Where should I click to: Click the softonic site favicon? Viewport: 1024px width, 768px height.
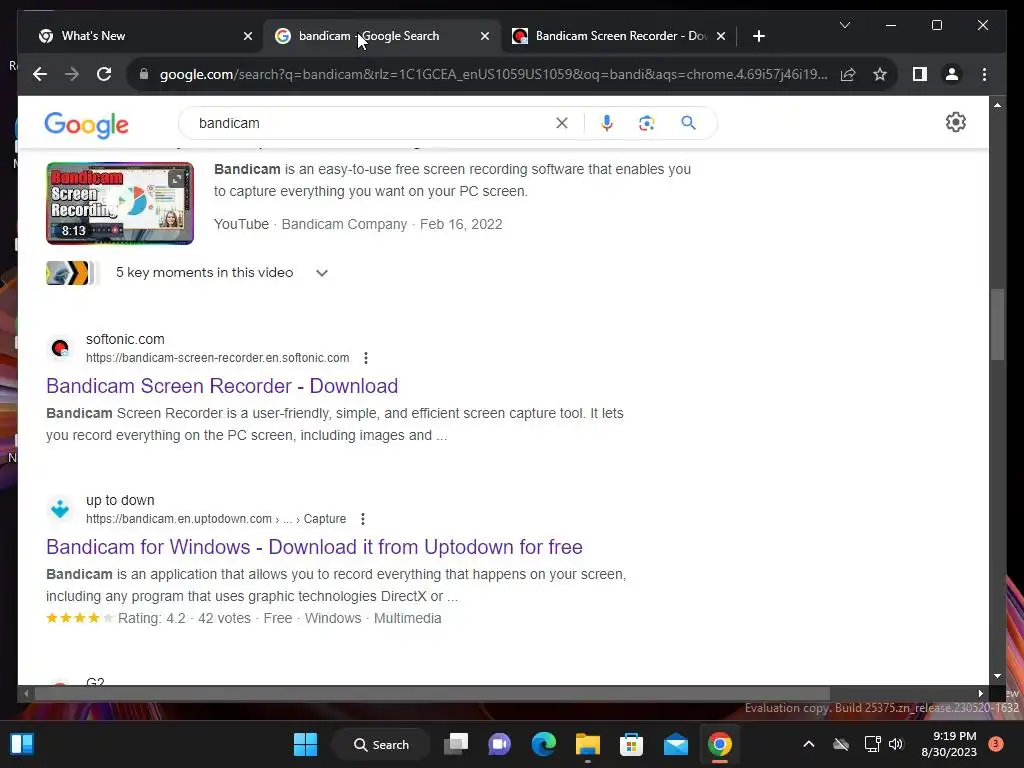click(x=60, y=348)
